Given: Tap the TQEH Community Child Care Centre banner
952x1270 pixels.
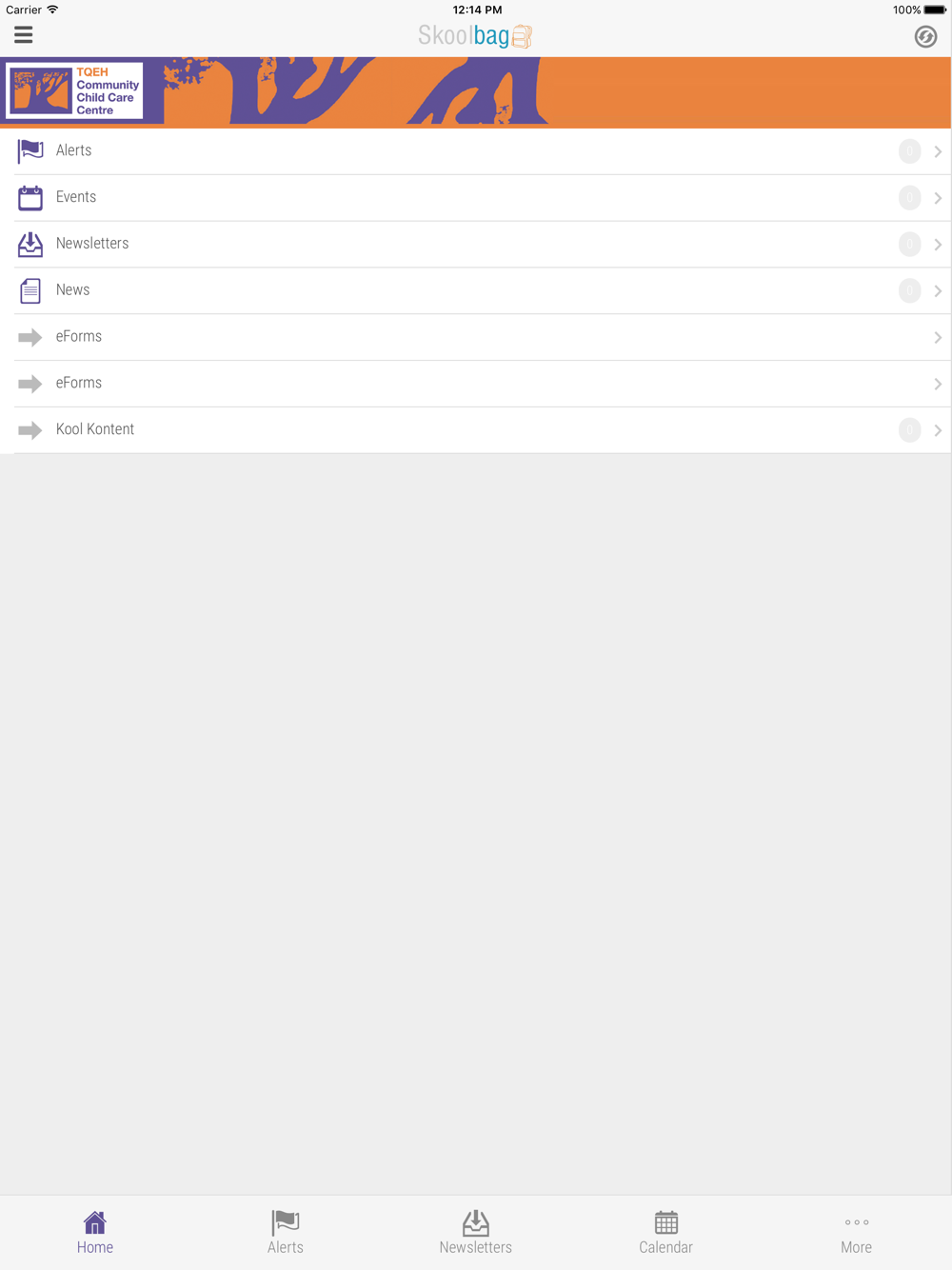Looking at the screenshot, I should (476, 92).
